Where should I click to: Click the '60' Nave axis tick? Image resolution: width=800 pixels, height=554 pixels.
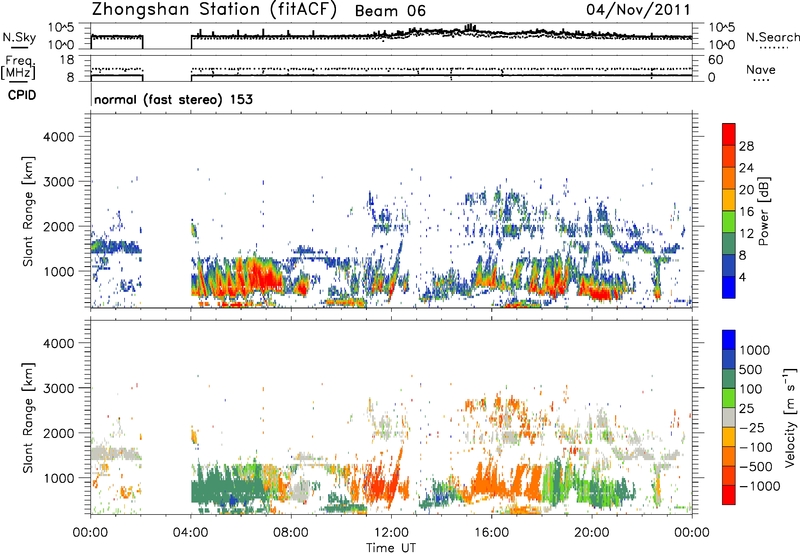715,60
